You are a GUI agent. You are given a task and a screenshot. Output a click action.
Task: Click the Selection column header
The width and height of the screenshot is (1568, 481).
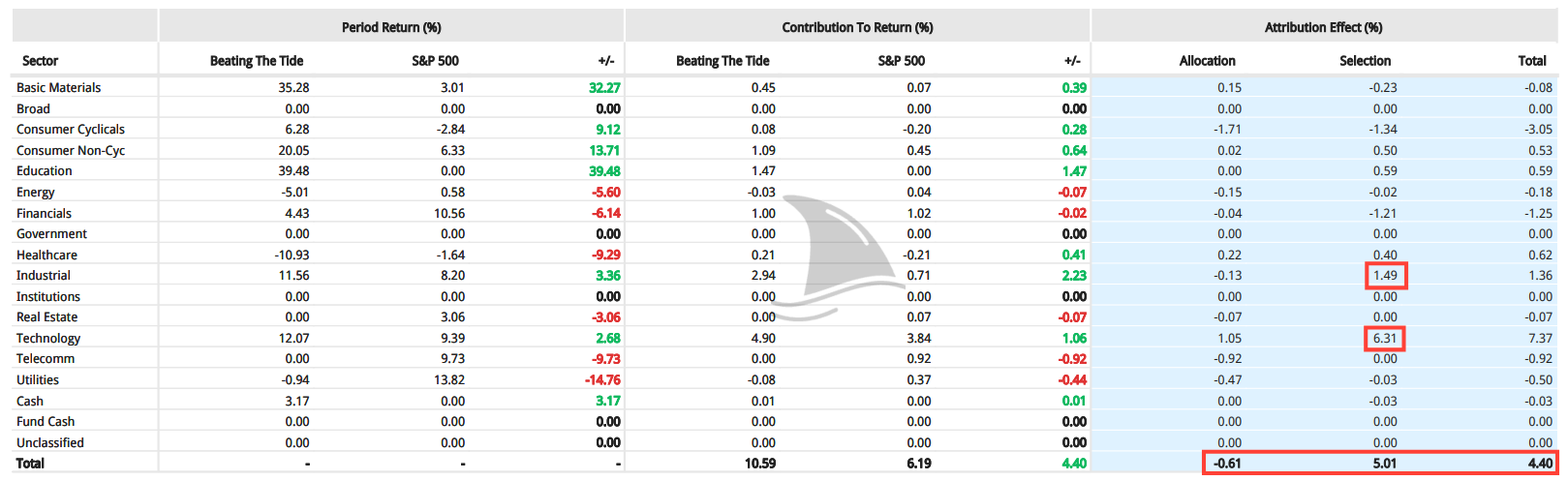click(x=1365, y=61)
